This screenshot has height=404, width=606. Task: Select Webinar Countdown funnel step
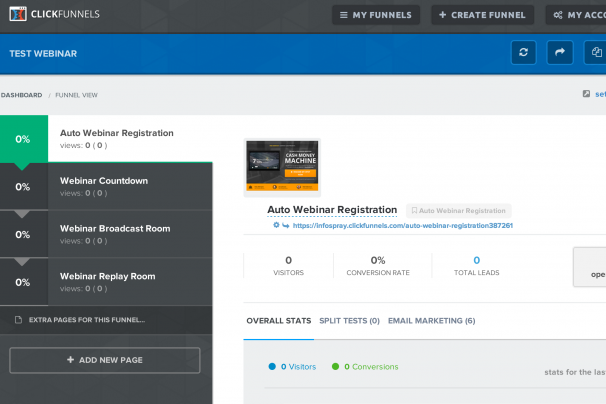pos(106,186)
